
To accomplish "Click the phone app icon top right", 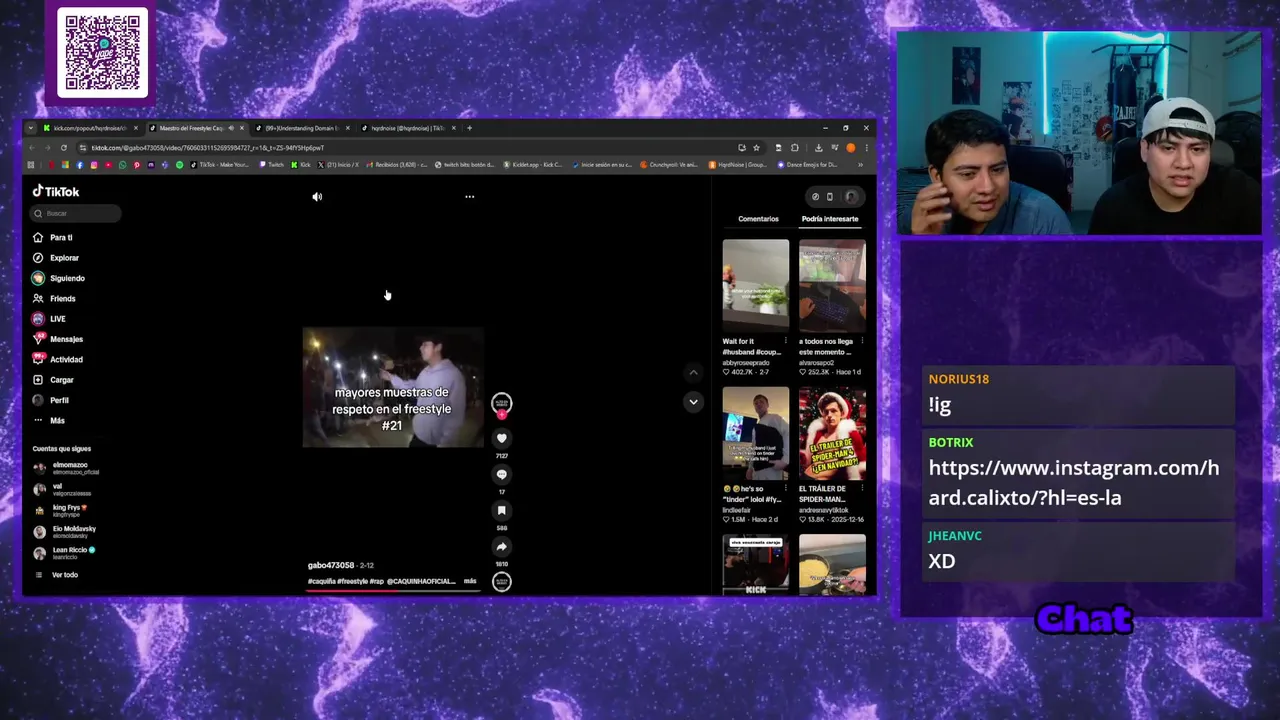I will coord(829,197).
